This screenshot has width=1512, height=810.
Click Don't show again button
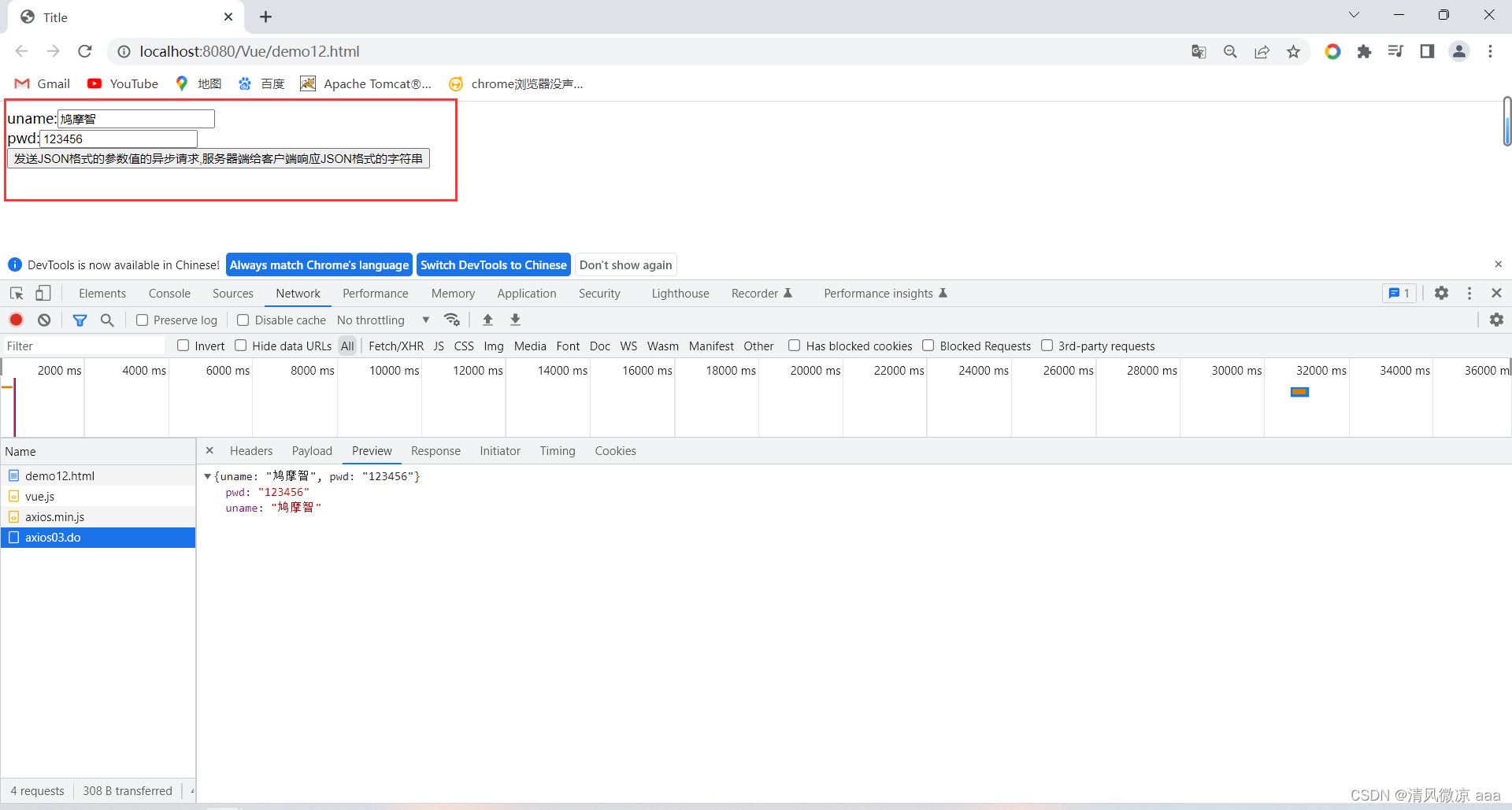(626, 264)
